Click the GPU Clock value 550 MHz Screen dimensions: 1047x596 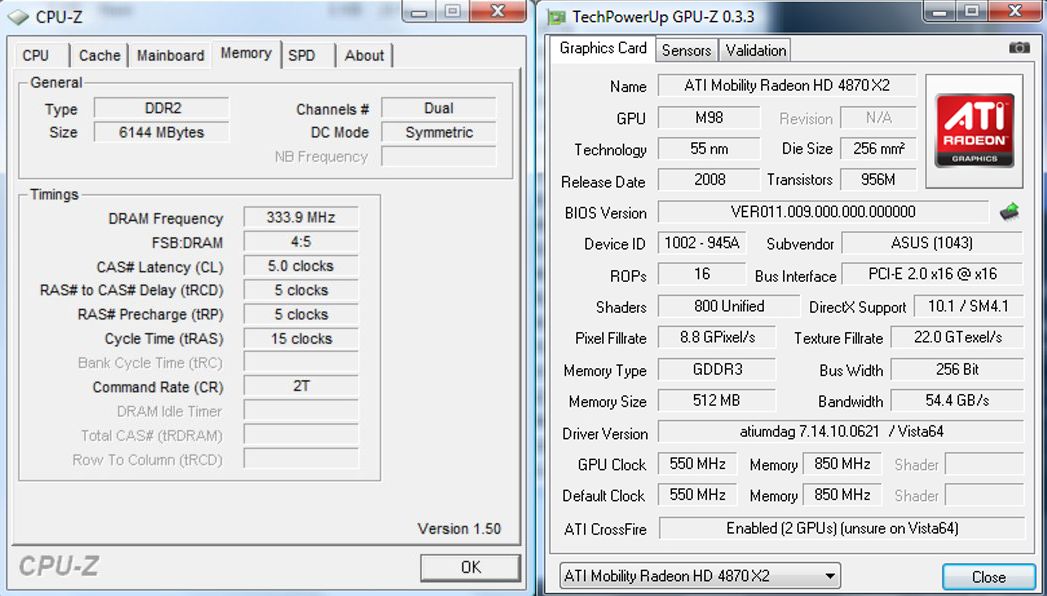697,463
